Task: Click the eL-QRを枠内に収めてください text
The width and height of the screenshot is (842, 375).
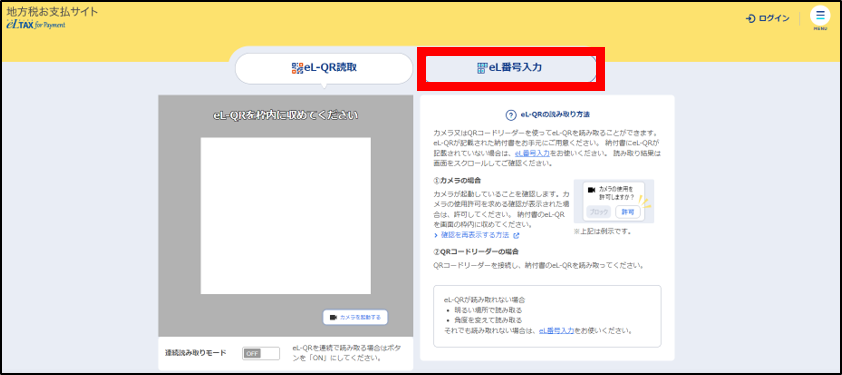Action: [286, 115]
